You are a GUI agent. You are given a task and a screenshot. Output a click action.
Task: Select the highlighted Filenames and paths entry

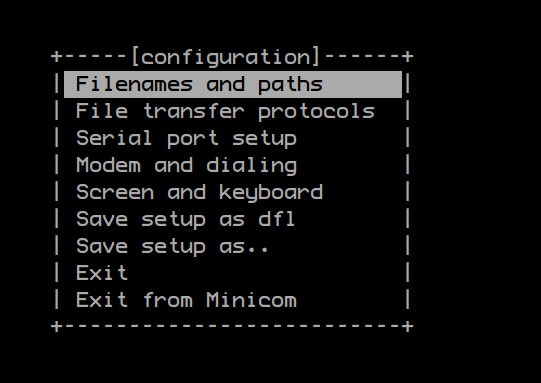click(233, 84)
